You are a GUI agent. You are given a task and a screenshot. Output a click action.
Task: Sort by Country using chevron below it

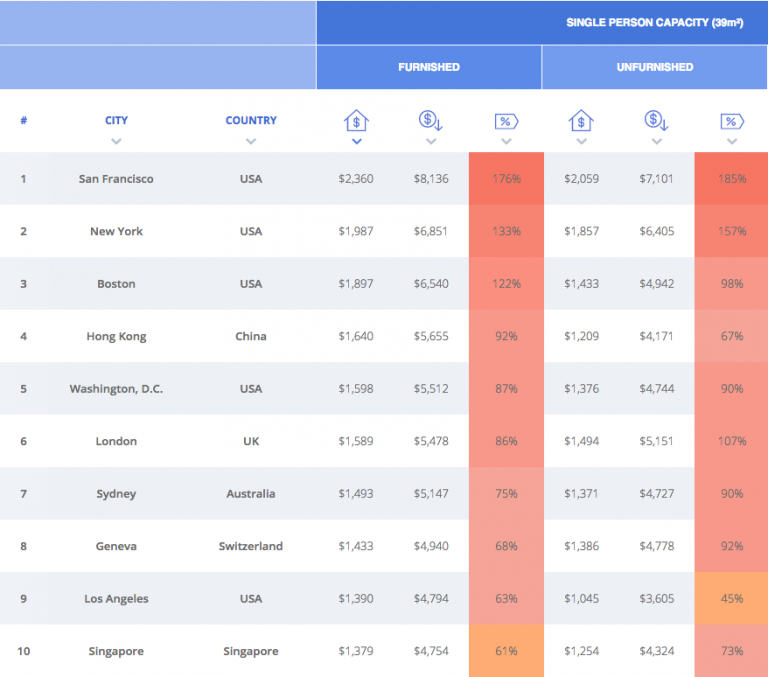pos(251,142)
